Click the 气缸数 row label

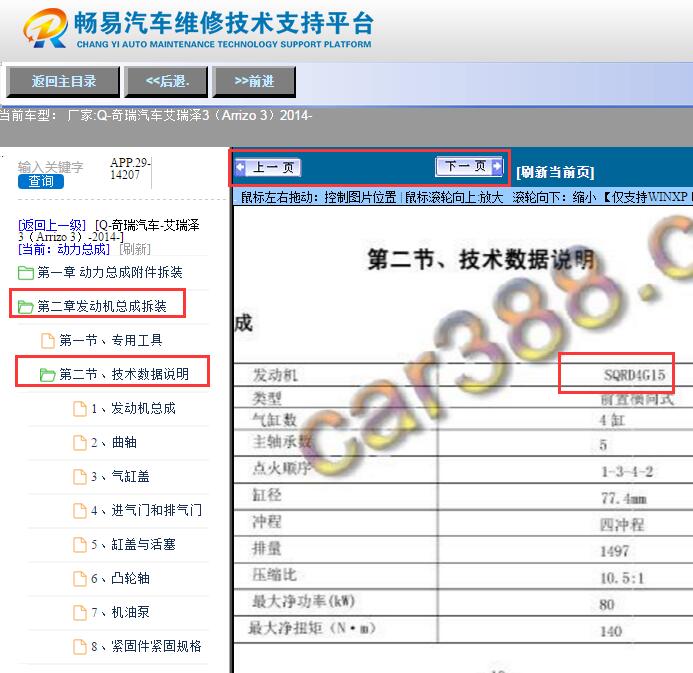274,420
